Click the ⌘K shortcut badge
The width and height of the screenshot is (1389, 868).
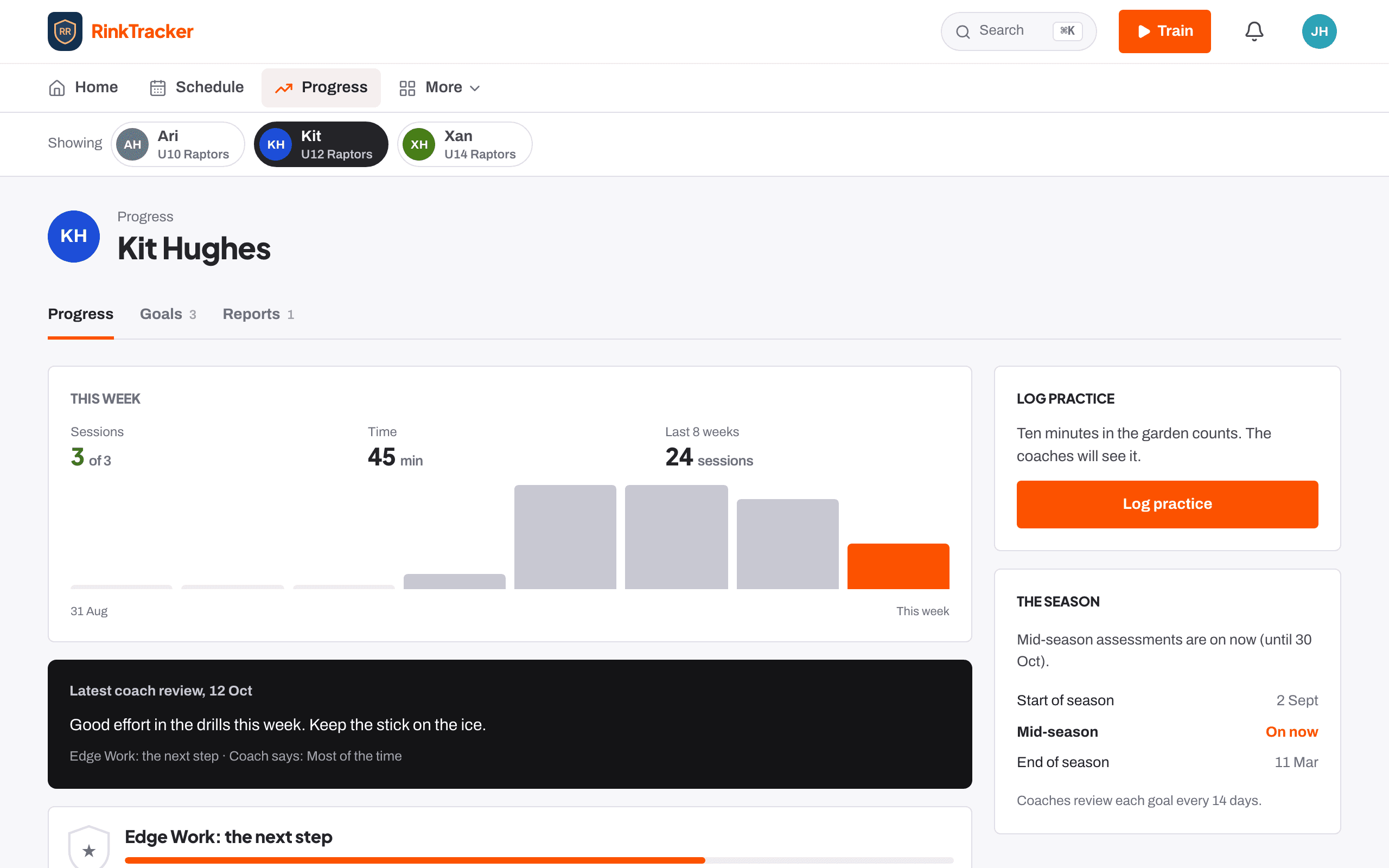pyautogui.click(x=1067, y=31)
